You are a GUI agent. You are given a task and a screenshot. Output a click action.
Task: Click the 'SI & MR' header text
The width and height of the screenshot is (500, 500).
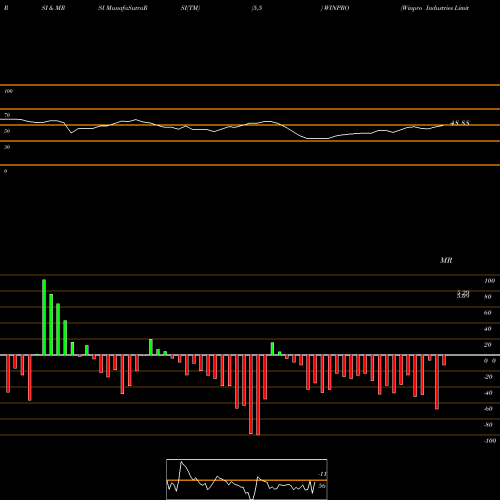click(x=53, y=8)
